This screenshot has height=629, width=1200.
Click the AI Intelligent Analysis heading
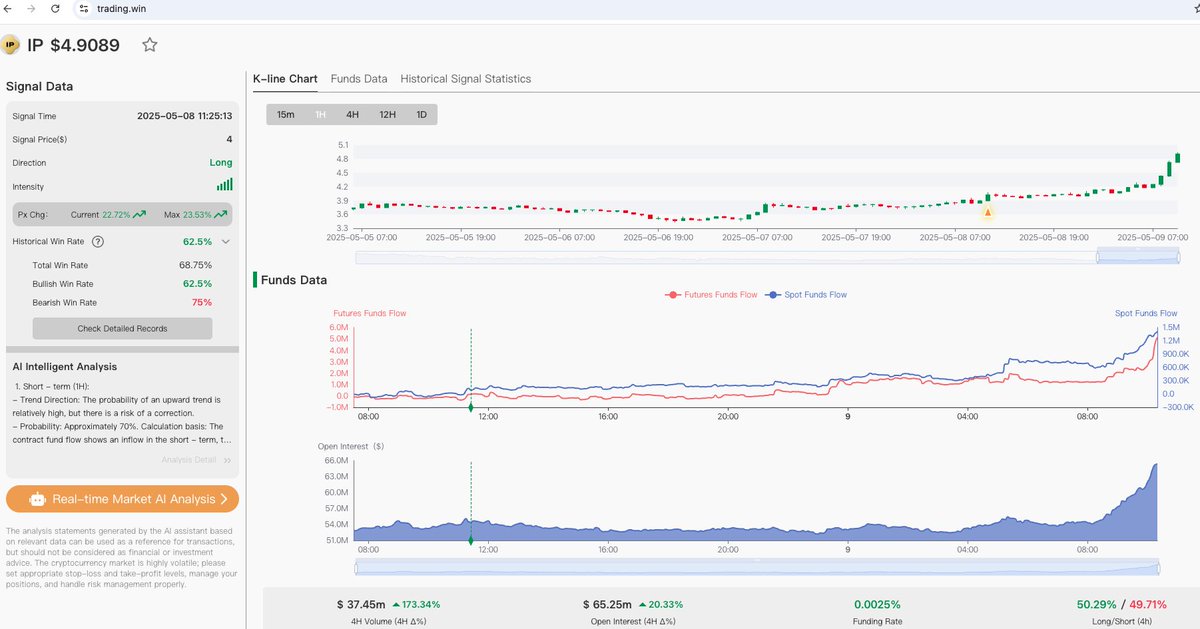(65, 367)
